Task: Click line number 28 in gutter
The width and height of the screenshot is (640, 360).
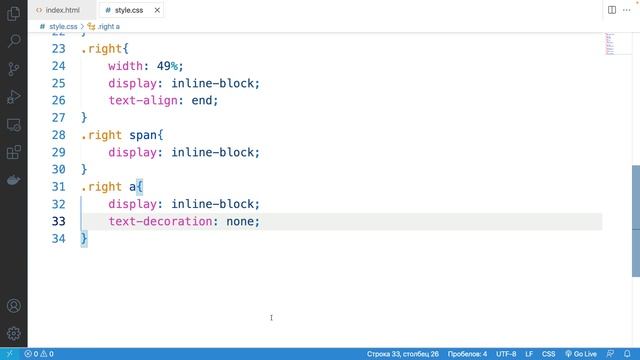Action: click(x=58, y=135)
